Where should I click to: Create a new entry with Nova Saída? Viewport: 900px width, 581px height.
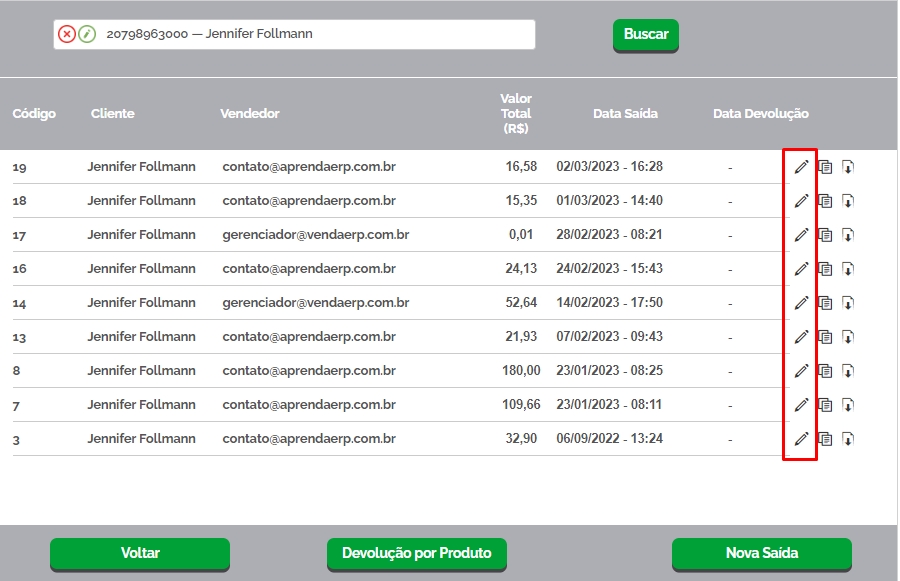762,553
